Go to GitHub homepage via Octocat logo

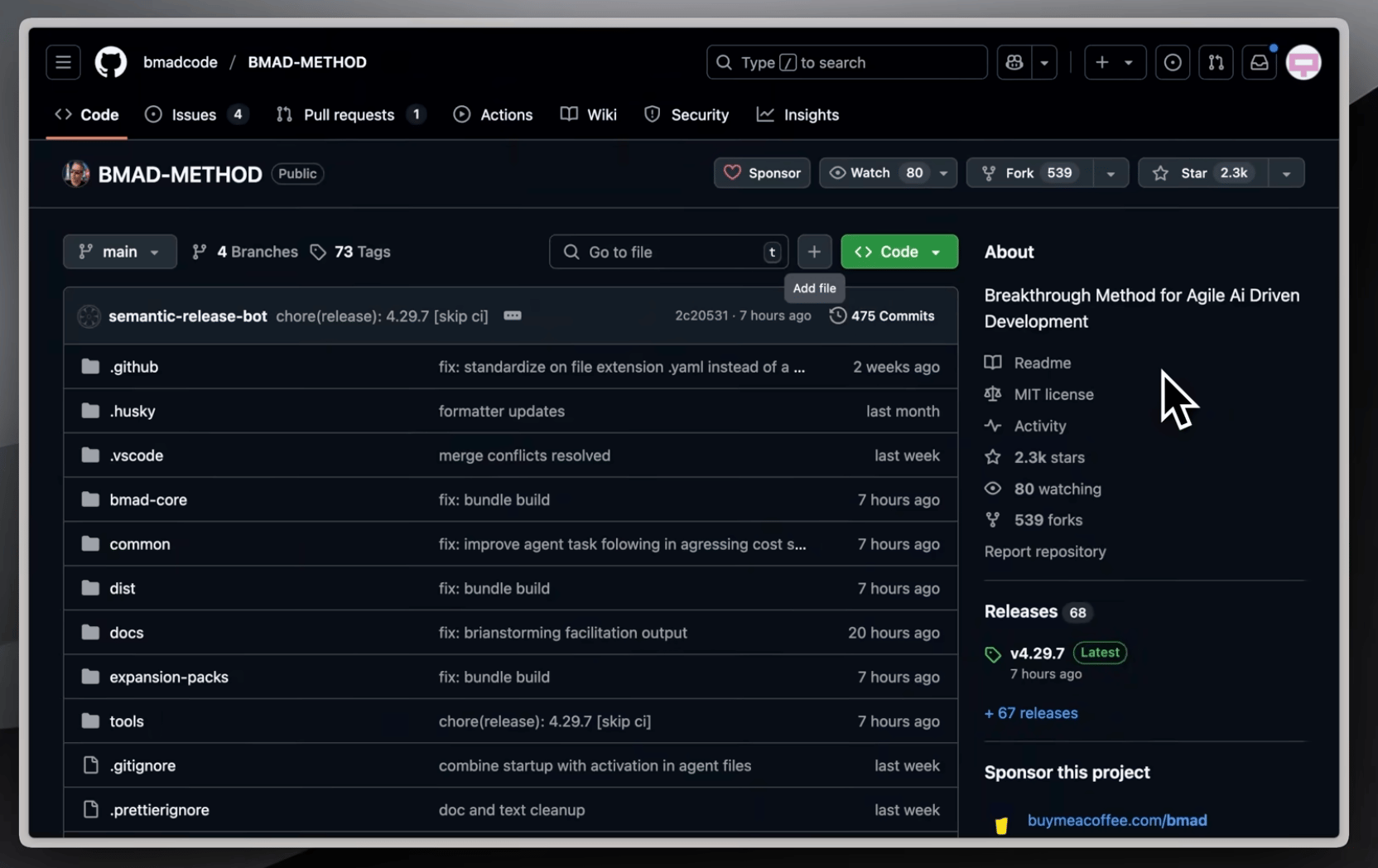[110, 62]
